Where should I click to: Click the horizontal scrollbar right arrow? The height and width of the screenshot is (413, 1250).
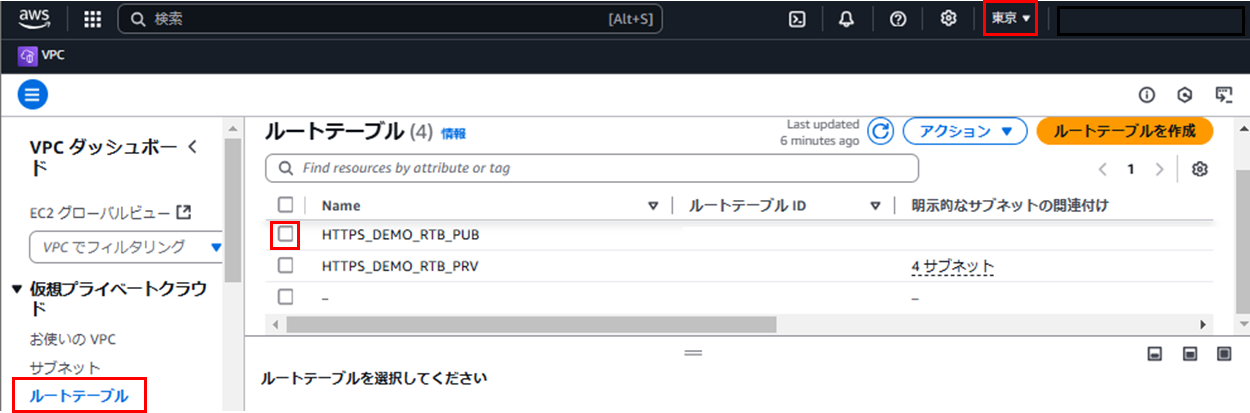coord(1203,325)
